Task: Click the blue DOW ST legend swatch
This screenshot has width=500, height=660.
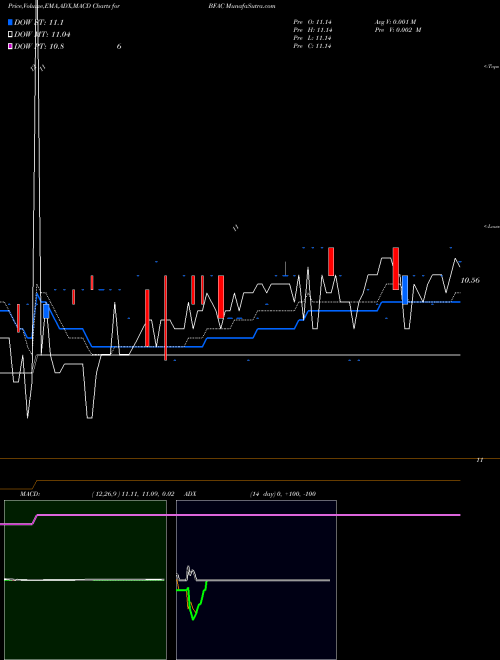Action: click(10, 22)
